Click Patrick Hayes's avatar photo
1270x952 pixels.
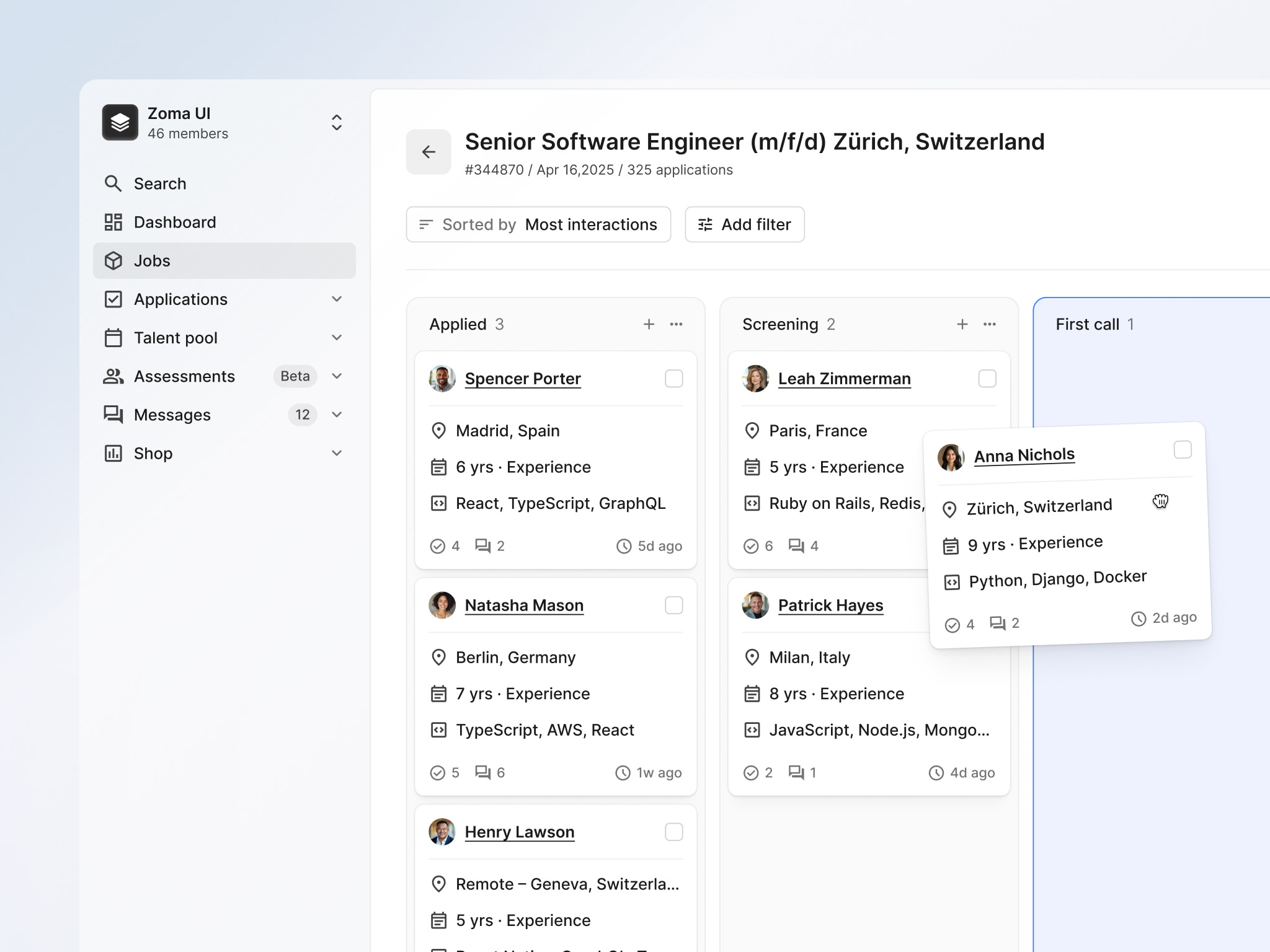click(755, 606)
